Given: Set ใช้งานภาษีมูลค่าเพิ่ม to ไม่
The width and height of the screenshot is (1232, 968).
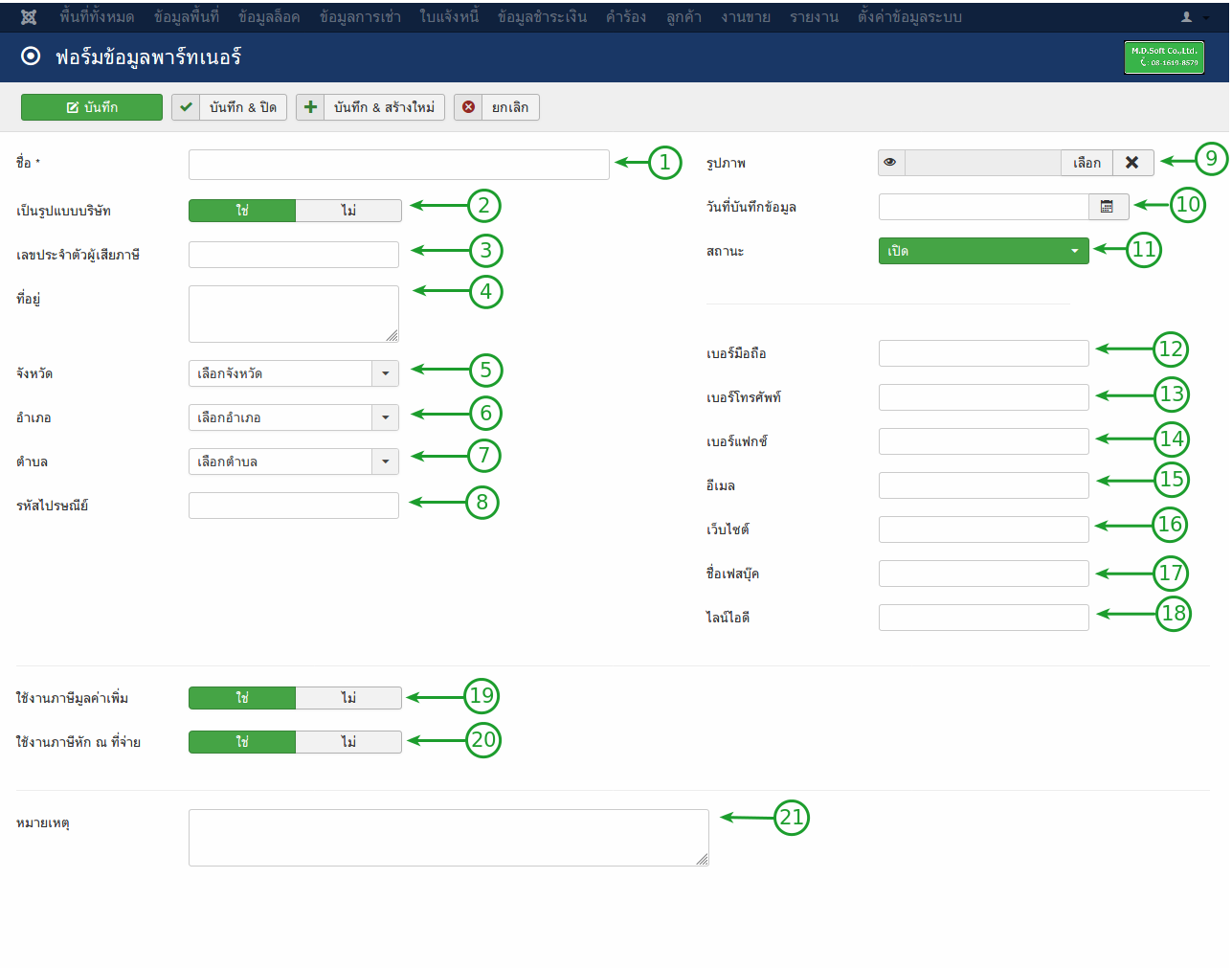Looking at the screenshot, I should [x=348, y=698].
